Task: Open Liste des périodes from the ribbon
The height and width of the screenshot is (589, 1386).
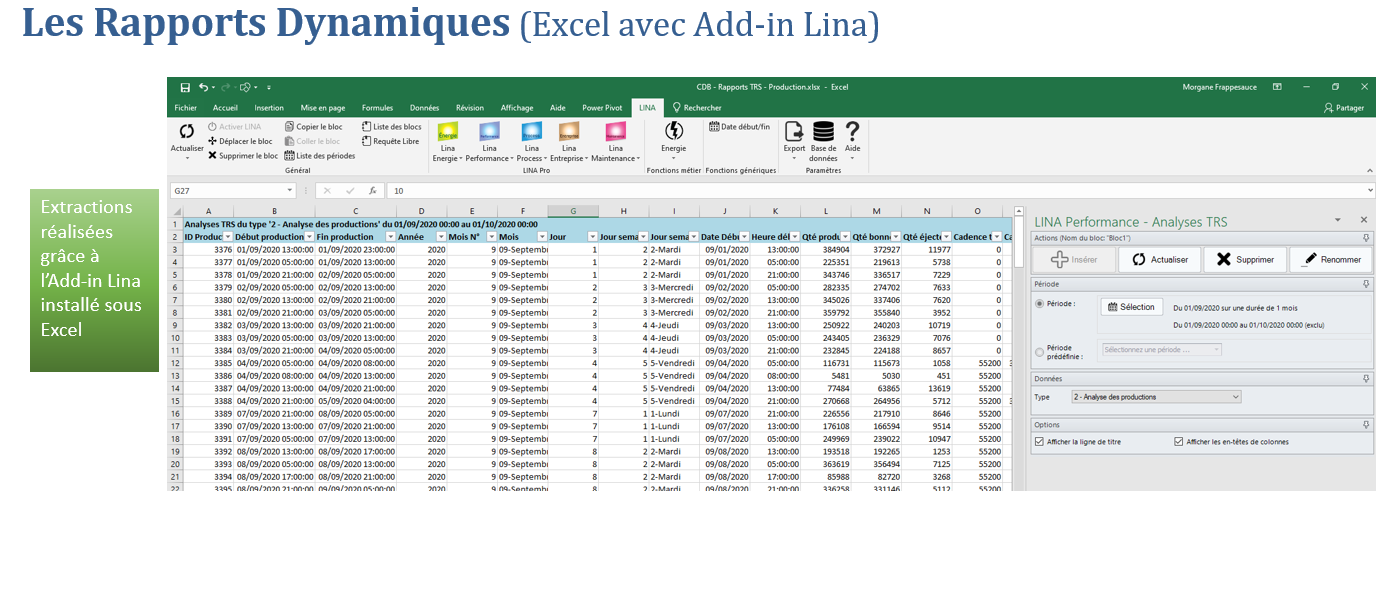Action: click(320, 155)
